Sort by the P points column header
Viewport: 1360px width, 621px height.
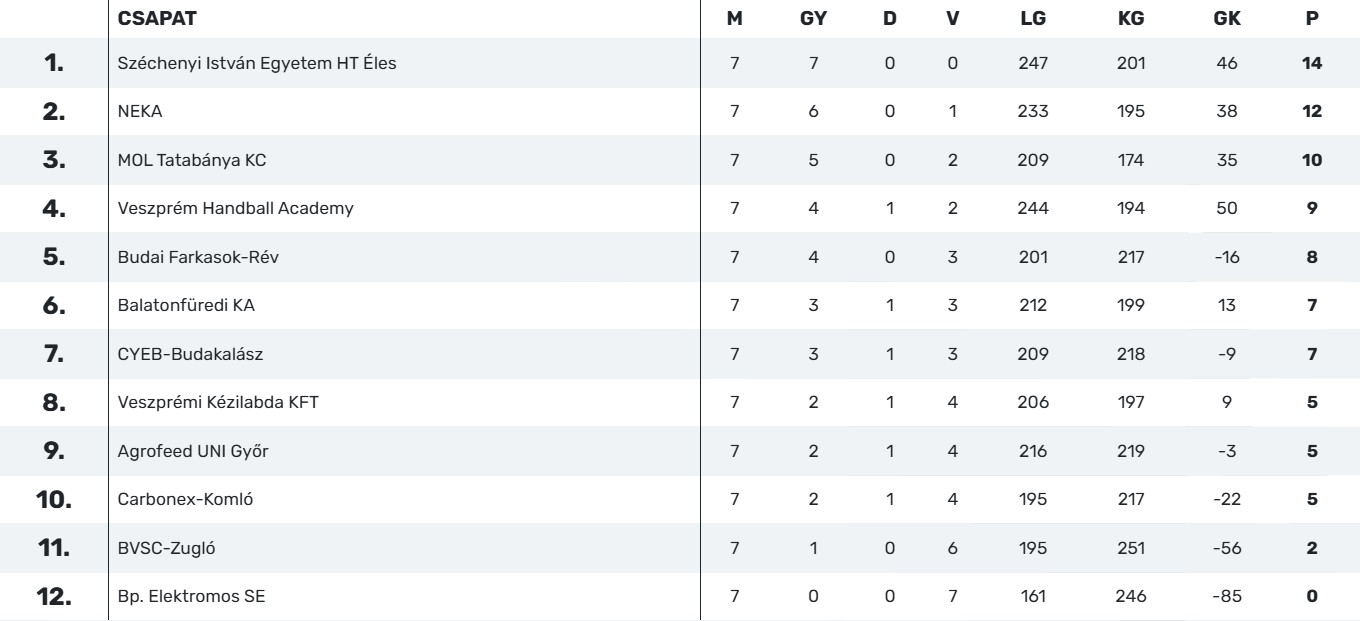click(x=1312, y=18)
